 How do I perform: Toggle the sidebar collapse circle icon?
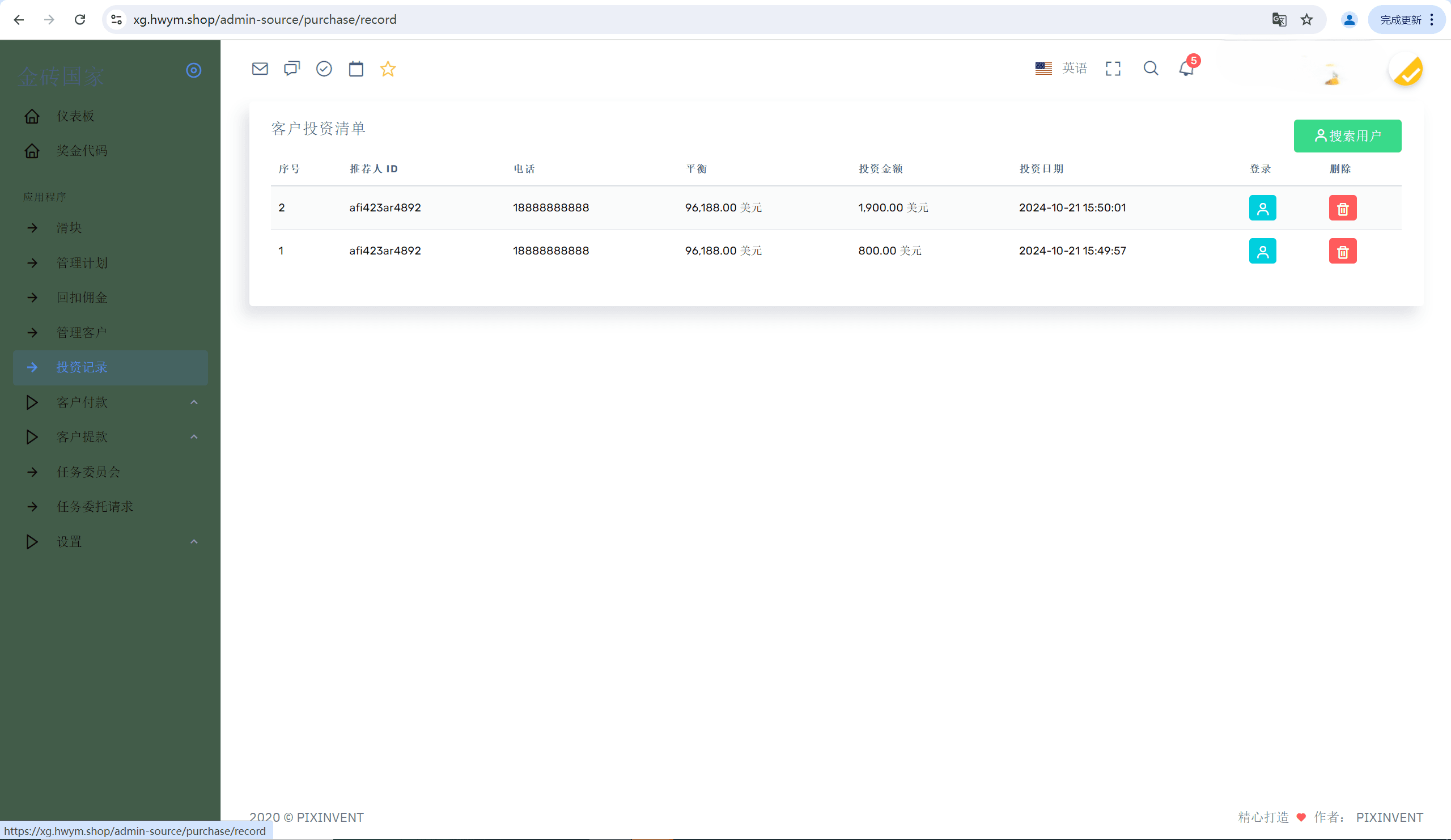pos(193,70)
